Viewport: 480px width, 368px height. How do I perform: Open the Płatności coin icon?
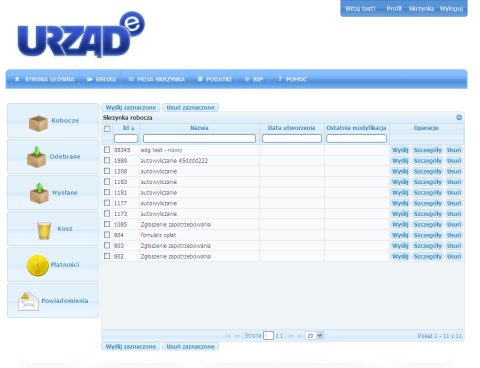click(38, 266)
